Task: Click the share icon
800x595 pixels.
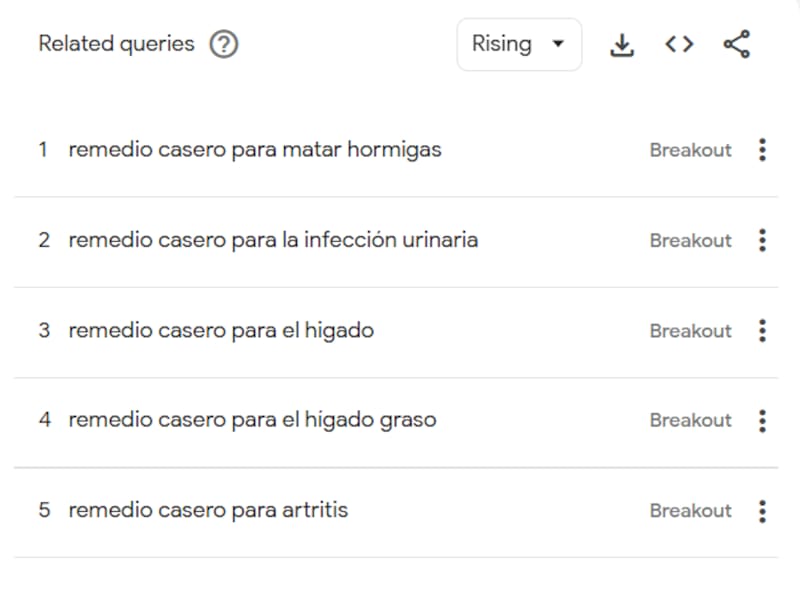Action: (x=736, y=44)
